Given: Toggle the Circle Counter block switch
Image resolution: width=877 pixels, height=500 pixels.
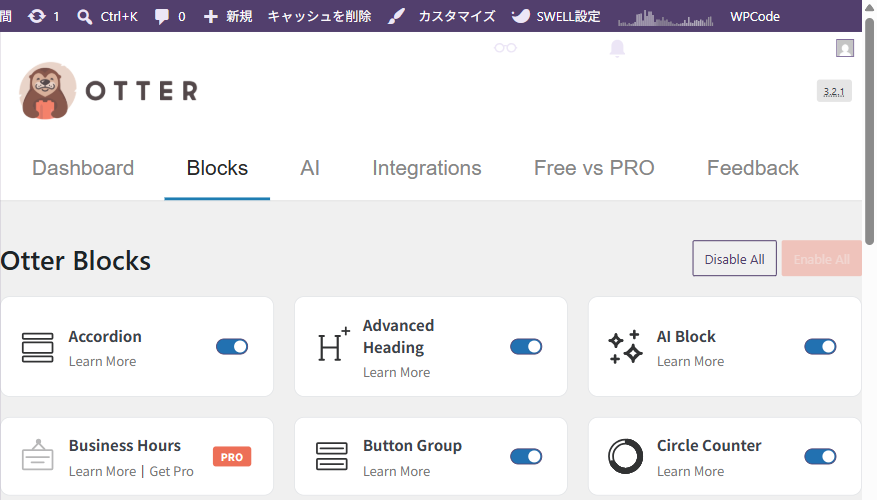Looking at the screenshot, I should pyautogui.click(x=821, y=456).
